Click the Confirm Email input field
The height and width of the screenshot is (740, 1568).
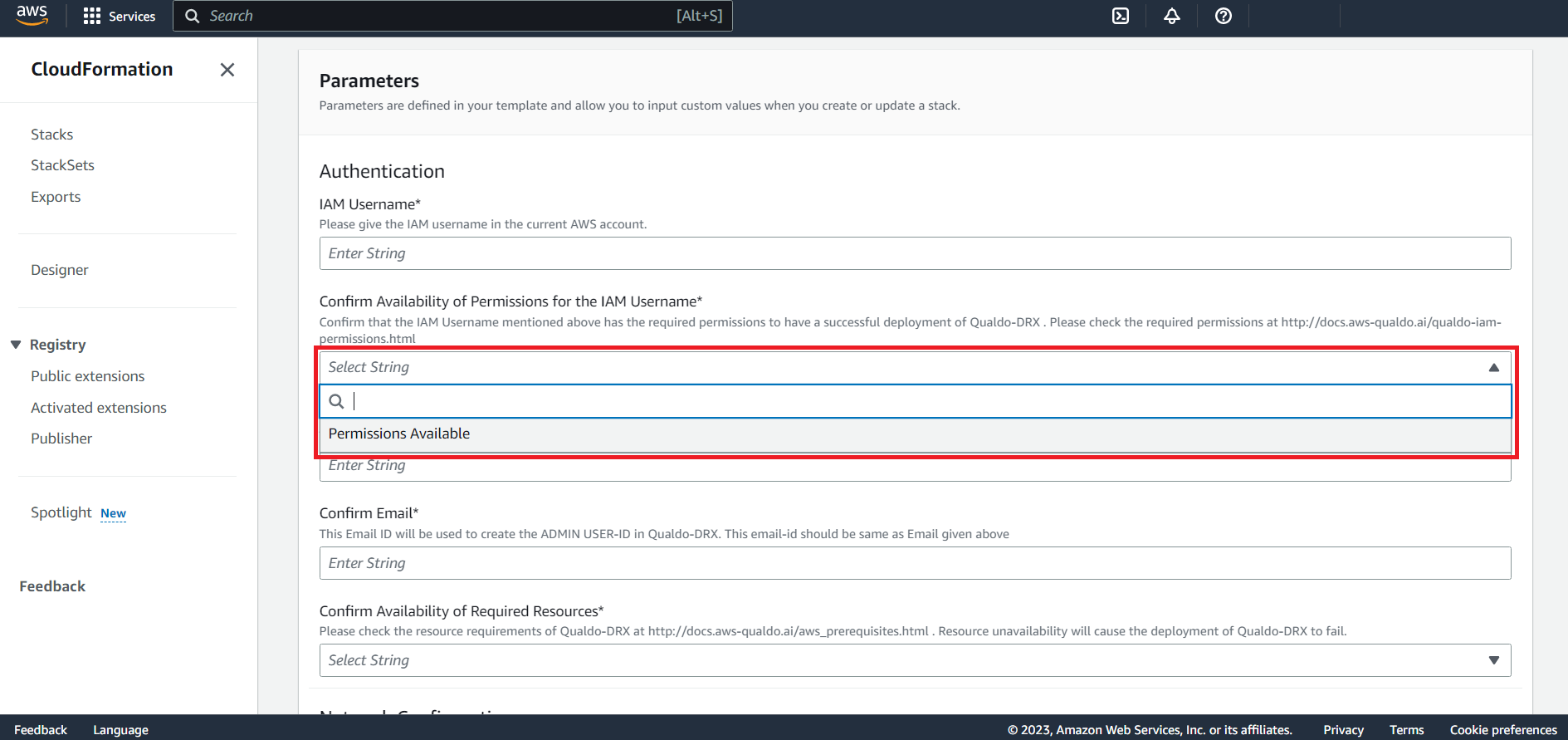[x=915, y=563]
